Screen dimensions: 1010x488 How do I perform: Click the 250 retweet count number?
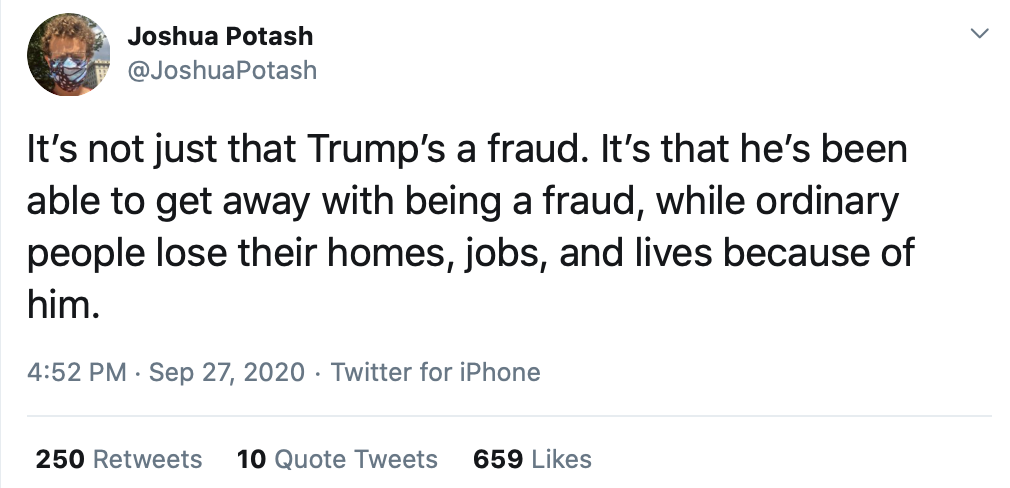60,459
